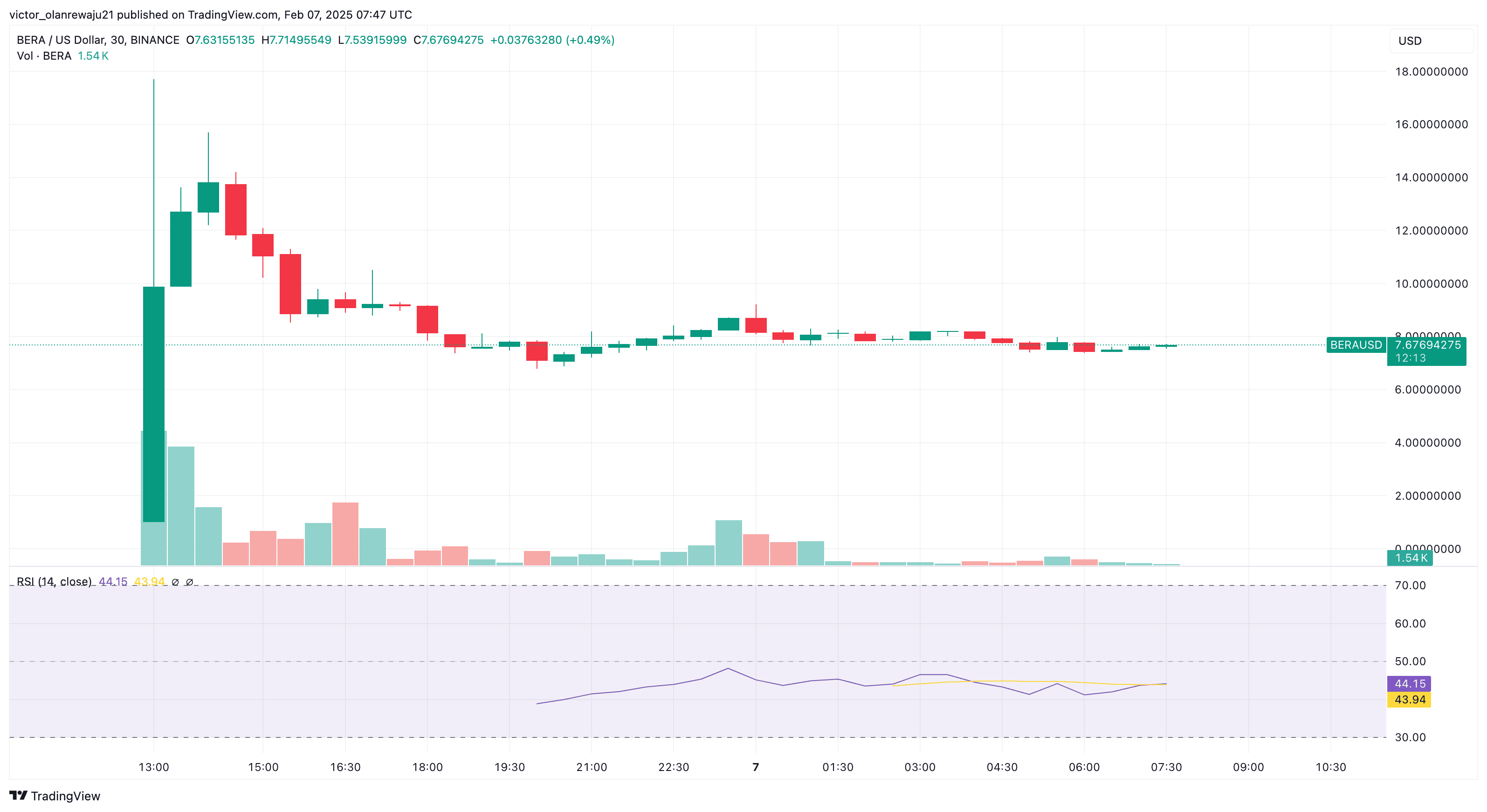Click the 04:30 time axis label

pyautogui.click(x=1002, y=767)
